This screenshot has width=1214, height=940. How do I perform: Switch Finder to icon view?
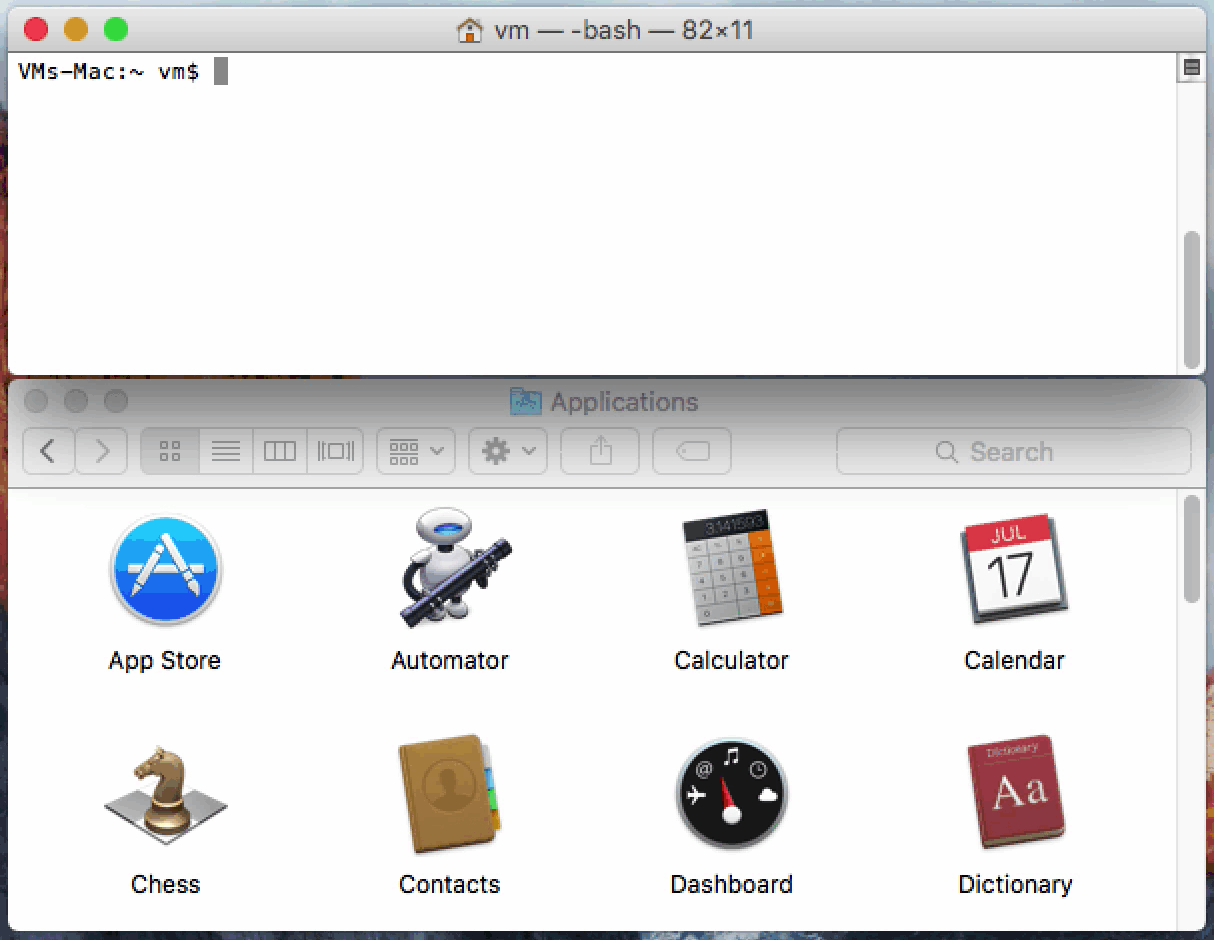pyautogui.click(x=170, y=452)
